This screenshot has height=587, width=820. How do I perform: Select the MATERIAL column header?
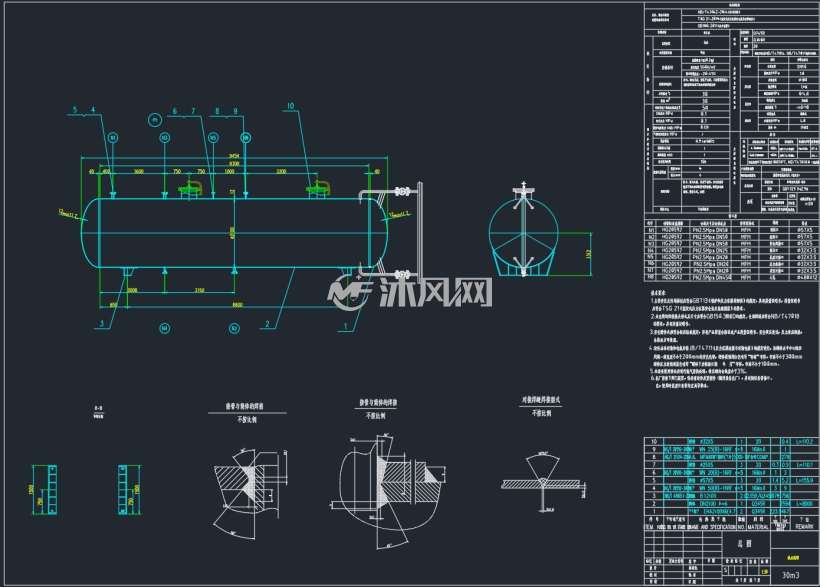tap(758, 527)
